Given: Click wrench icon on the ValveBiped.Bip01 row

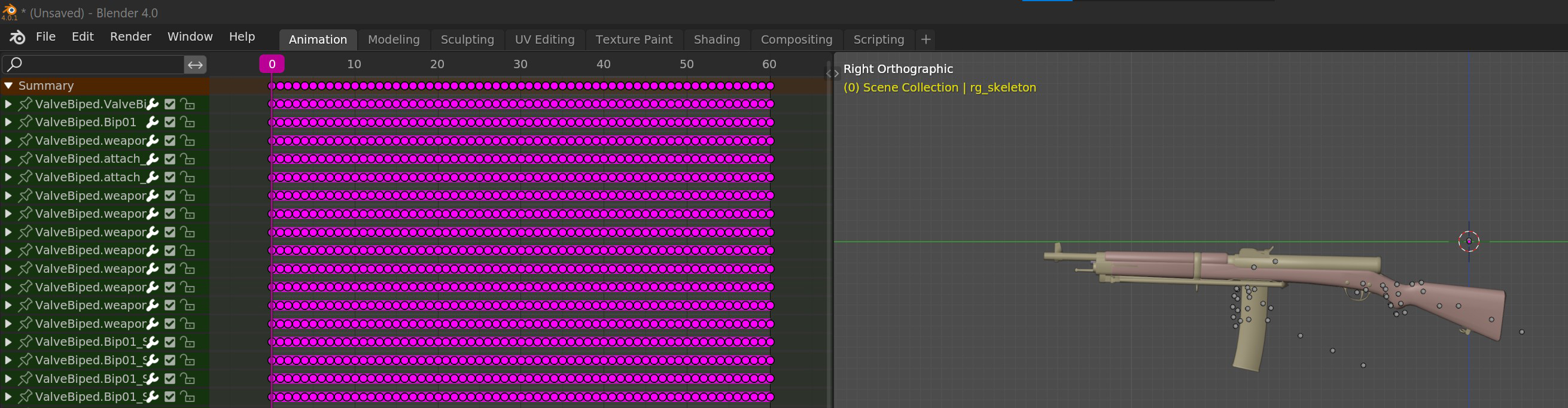Looking at the screenshot, I should click(152, 123).
